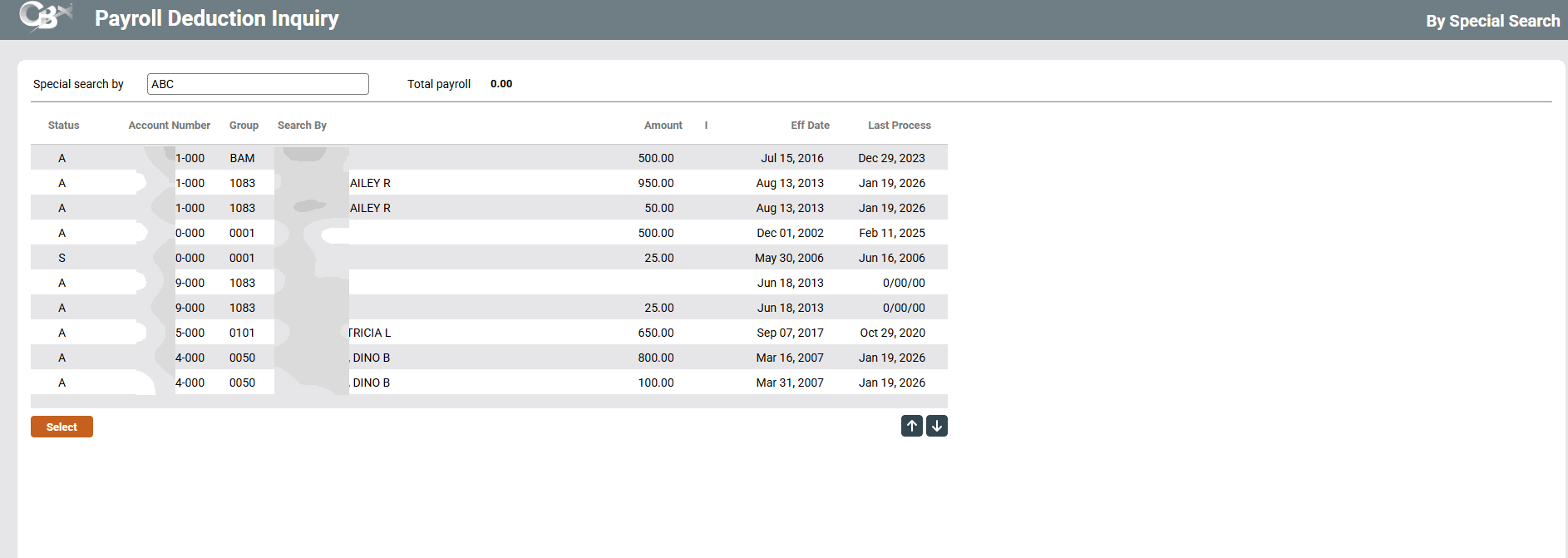Image resolution: width=1568 pixels, height=558 pixels.
Task: Click the By Special Search header label
Action: click(1492, 21)
